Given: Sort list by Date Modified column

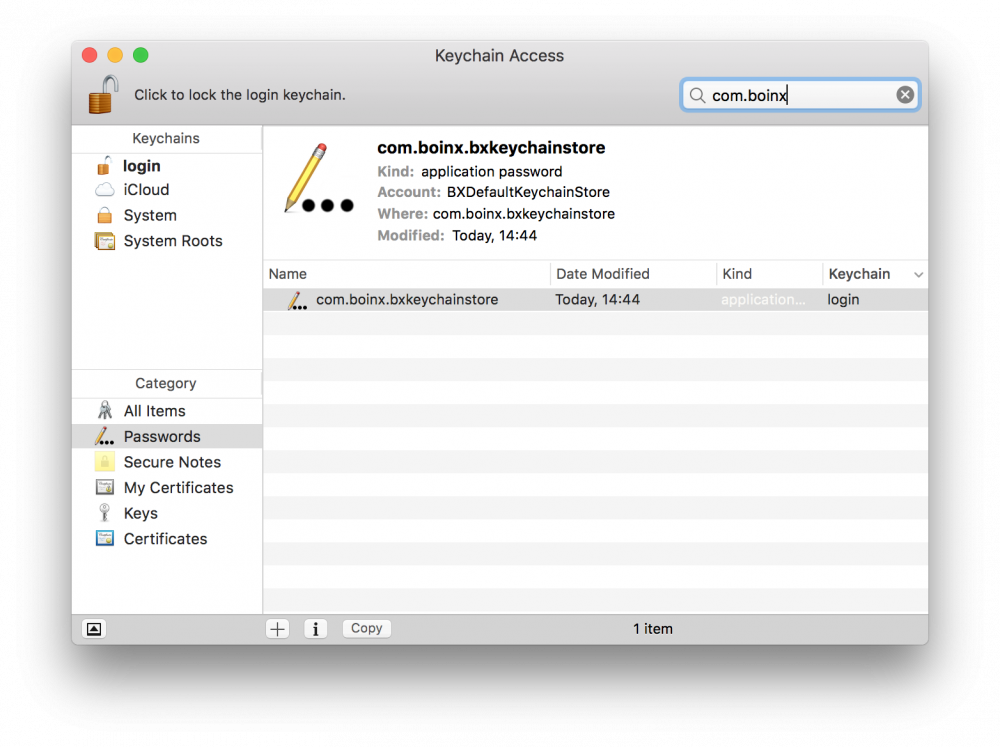Looking at the screenshot, I should 633,274.
